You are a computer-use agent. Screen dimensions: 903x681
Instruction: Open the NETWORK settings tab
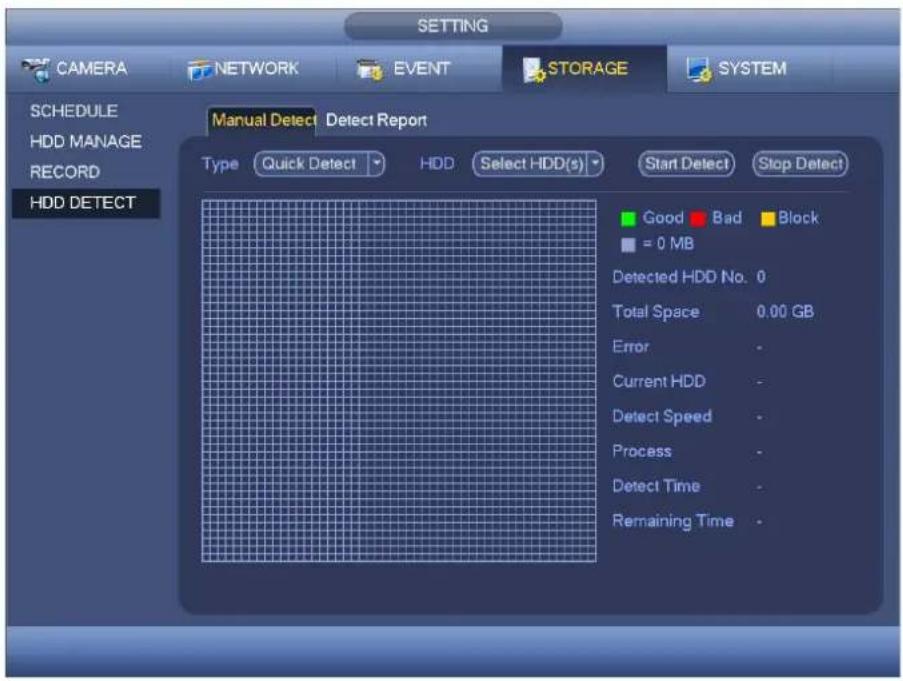tap(253, 69)
